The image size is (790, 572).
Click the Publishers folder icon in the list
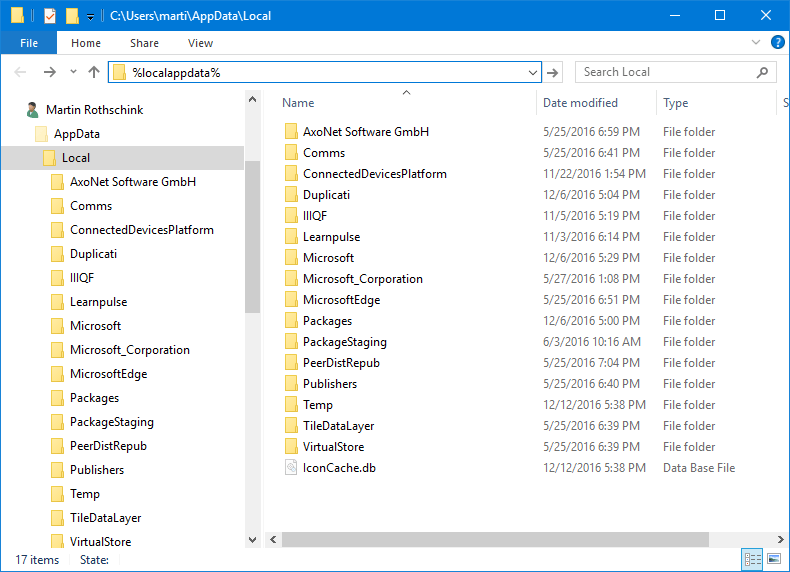(x=291, y=384)
